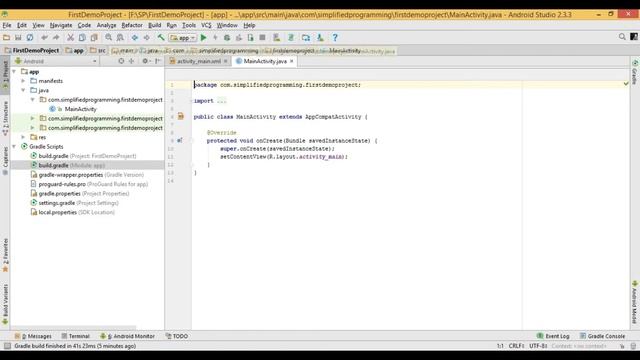
Task: Click the Make Project hammer icon
Action: (x=161, y=38)
